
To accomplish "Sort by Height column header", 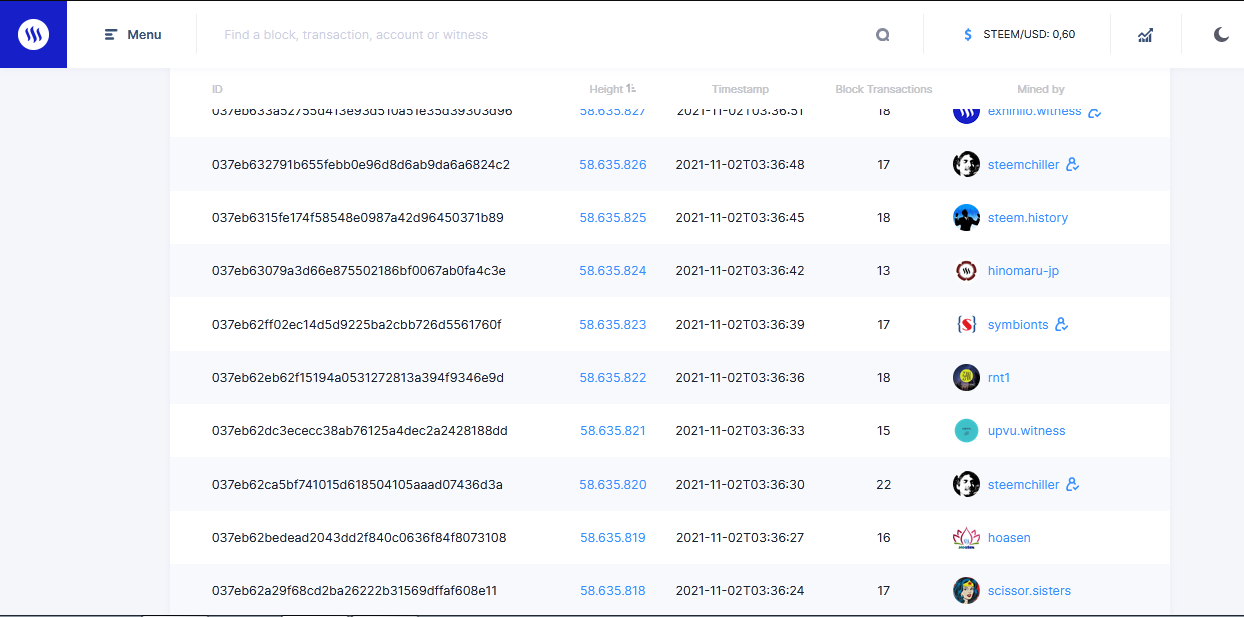I will (x=612, y=89).
